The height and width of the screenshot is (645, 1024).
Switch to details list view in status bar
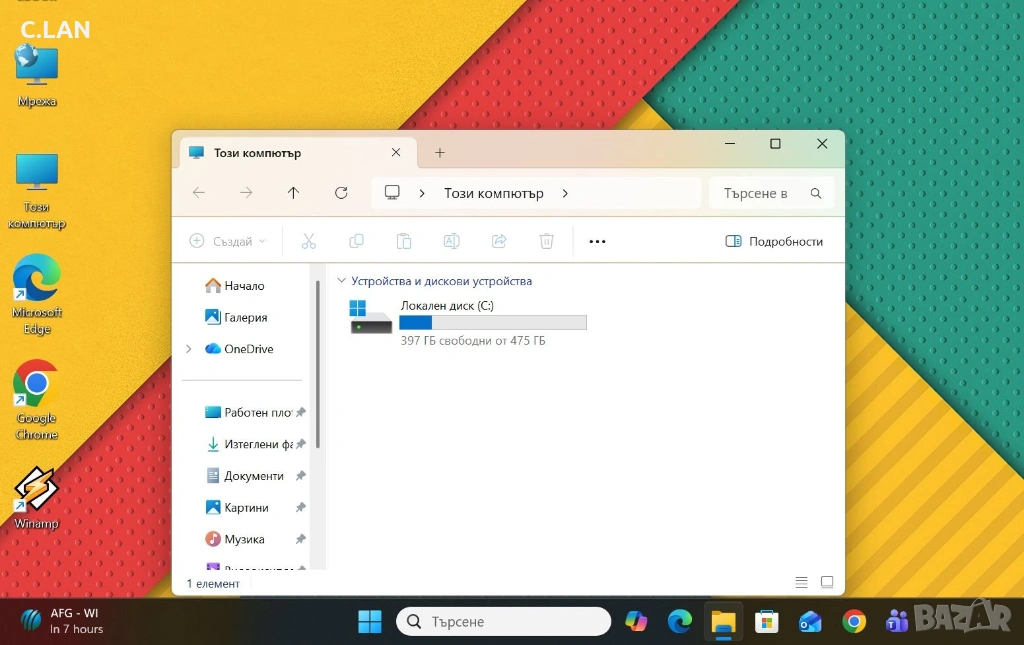pyautogui.click(x=801, y=582)
